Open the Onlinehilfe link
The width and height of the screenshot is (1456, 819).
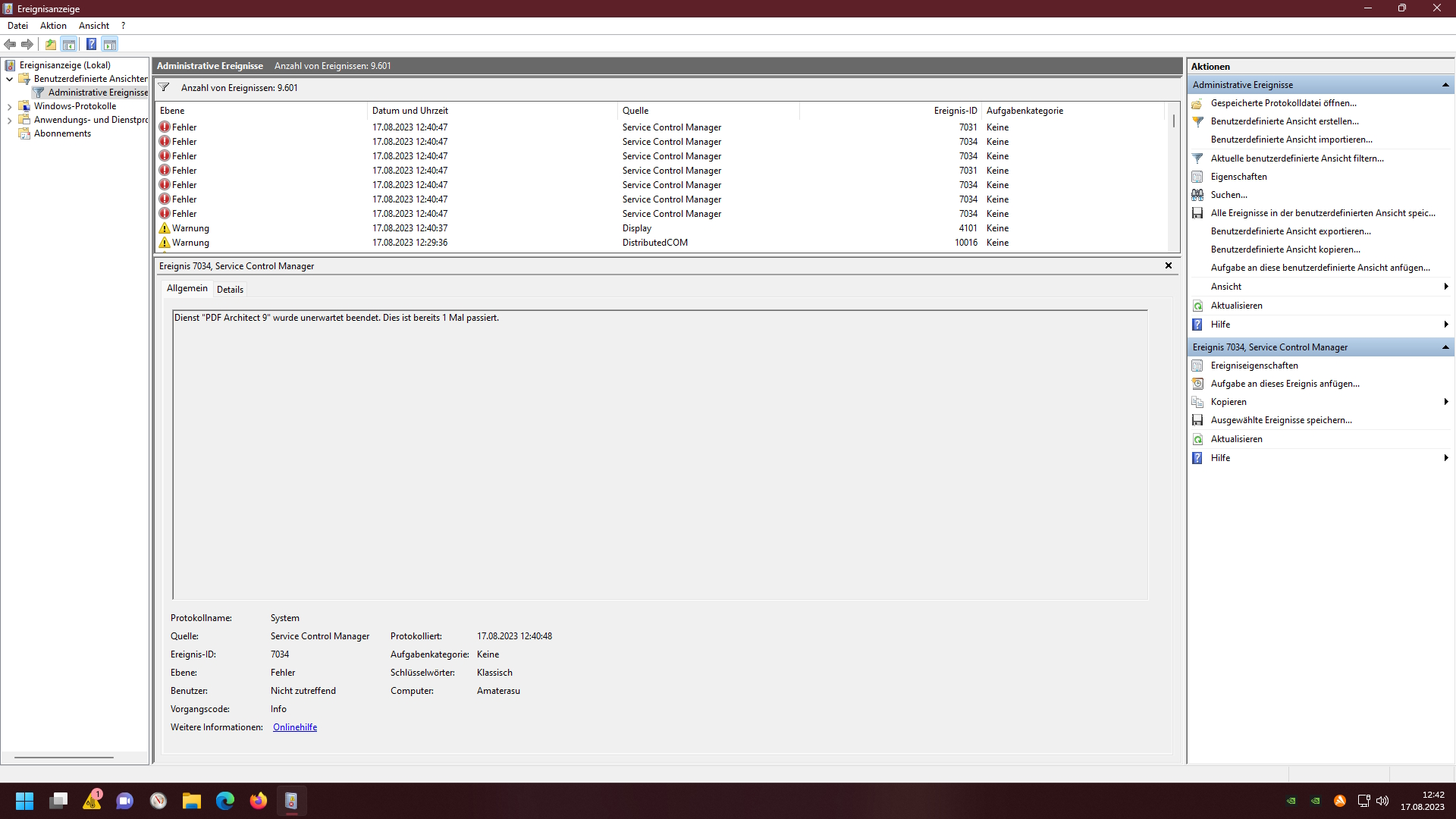295,727
